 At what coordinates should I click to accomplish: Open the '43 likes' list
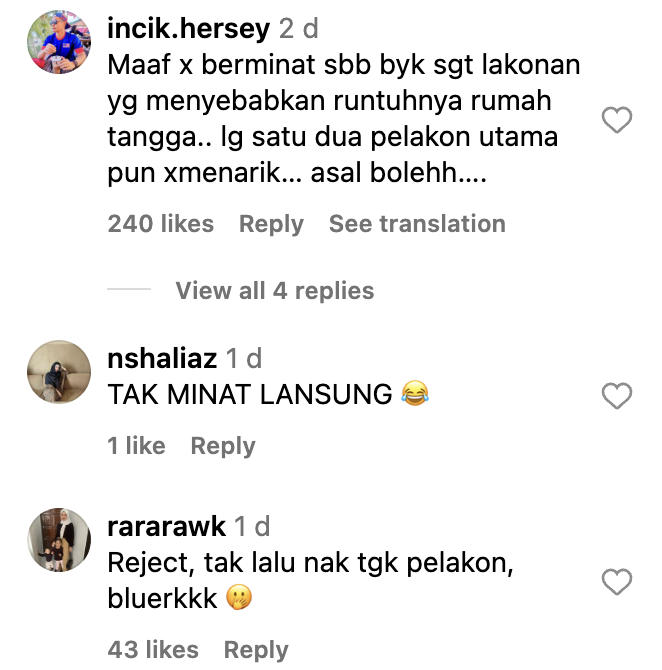pos(153,650)
